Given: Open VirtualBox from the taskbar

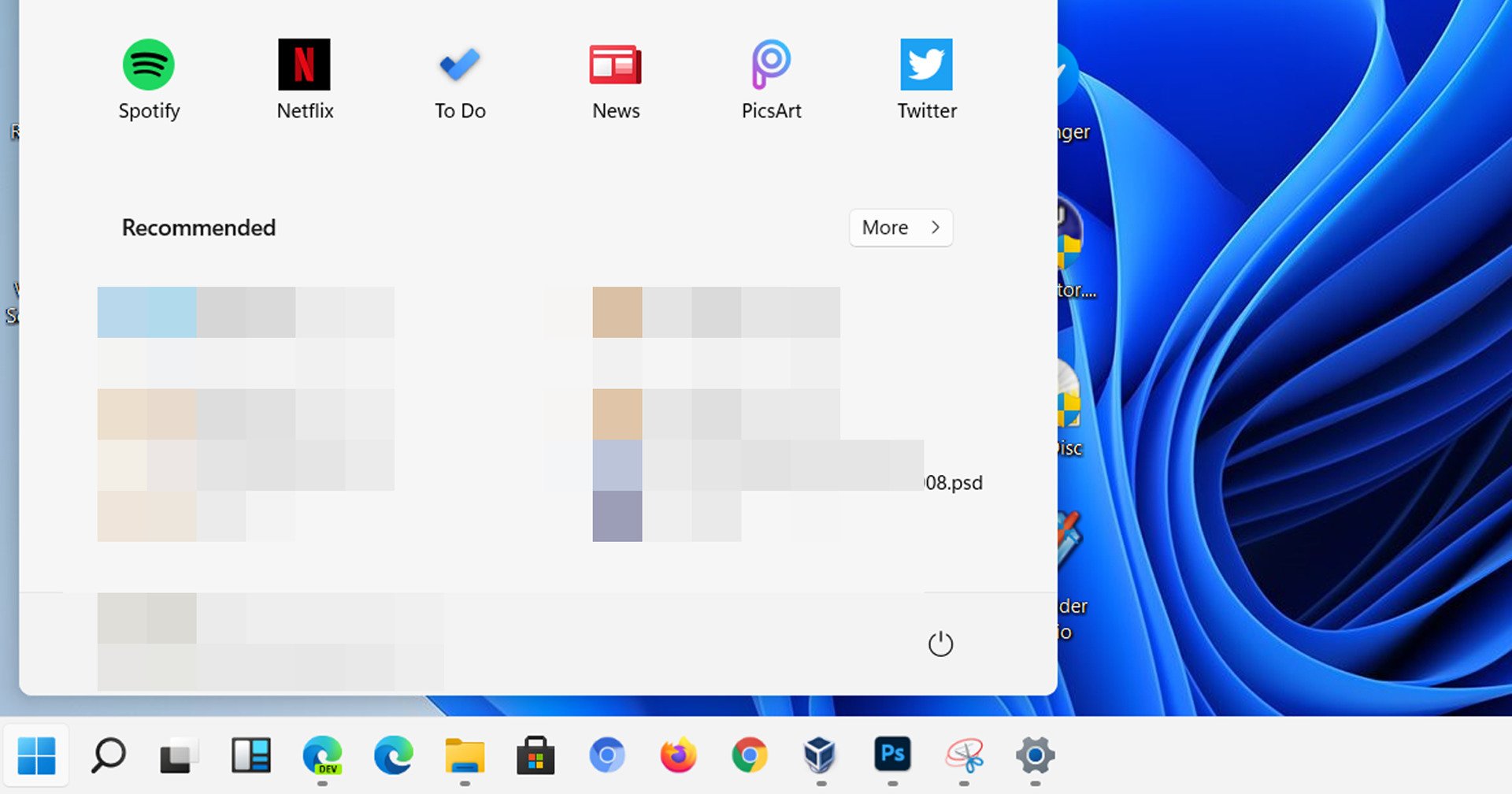Looking at the screenshot, I should pos(821,756).
